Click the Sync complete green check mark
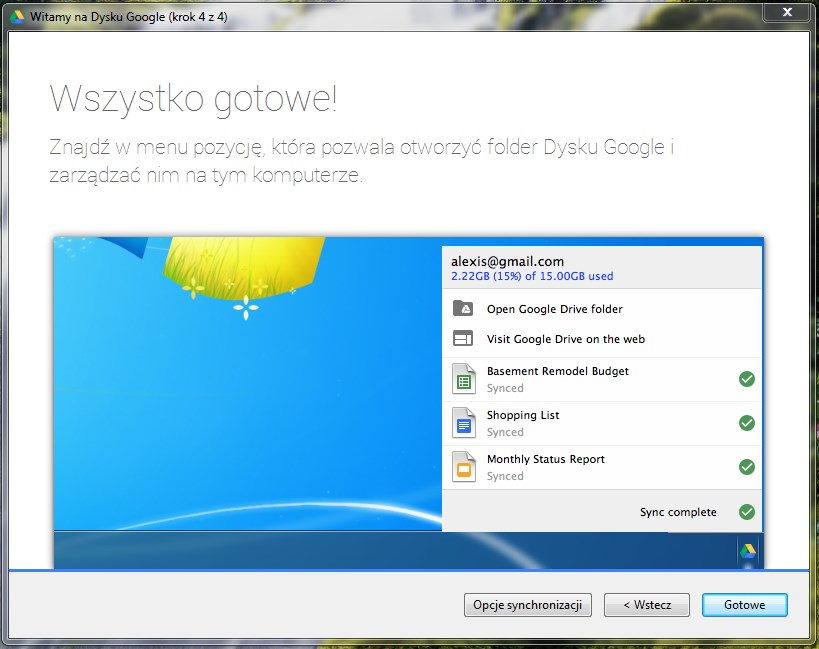This screenshot has width=819, height=649. [x=747, y=512]
